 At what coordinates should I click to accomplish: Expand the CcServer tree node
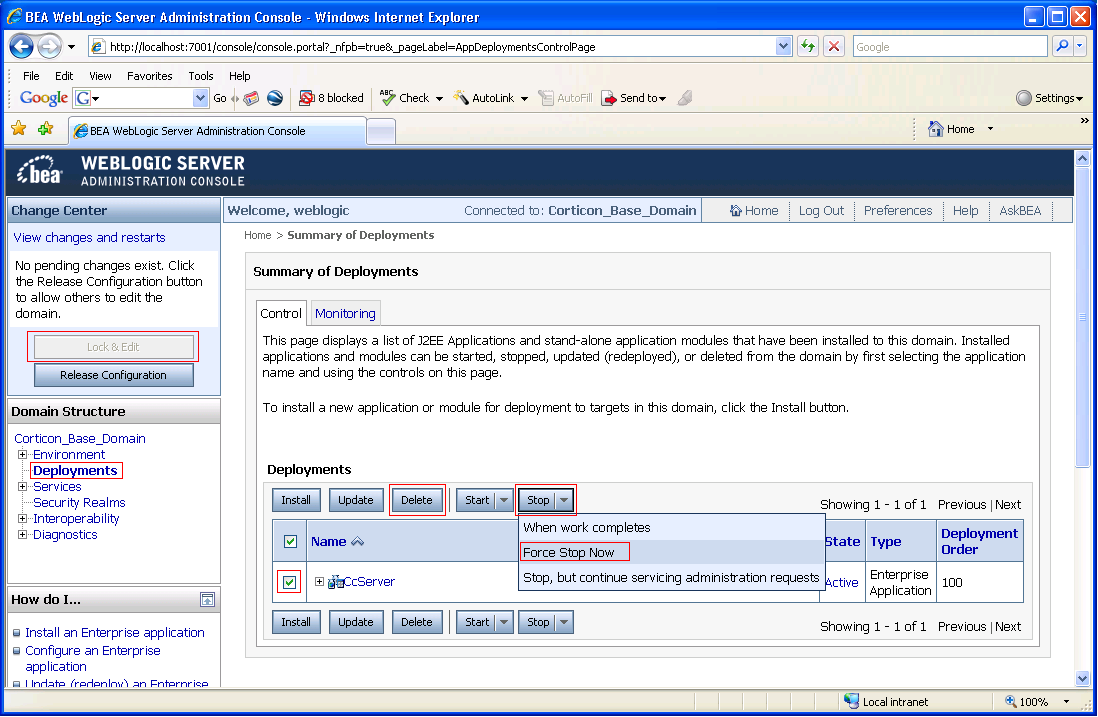point(318,581)
